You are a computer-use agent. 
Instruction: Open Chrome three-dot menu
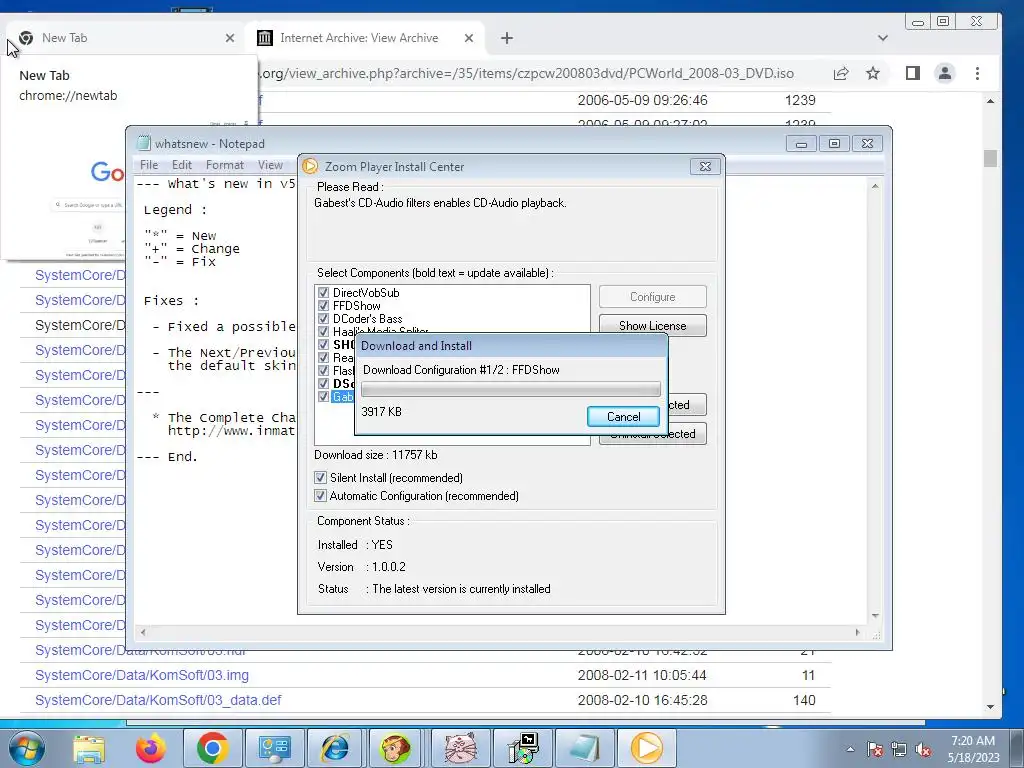point(977,73)
